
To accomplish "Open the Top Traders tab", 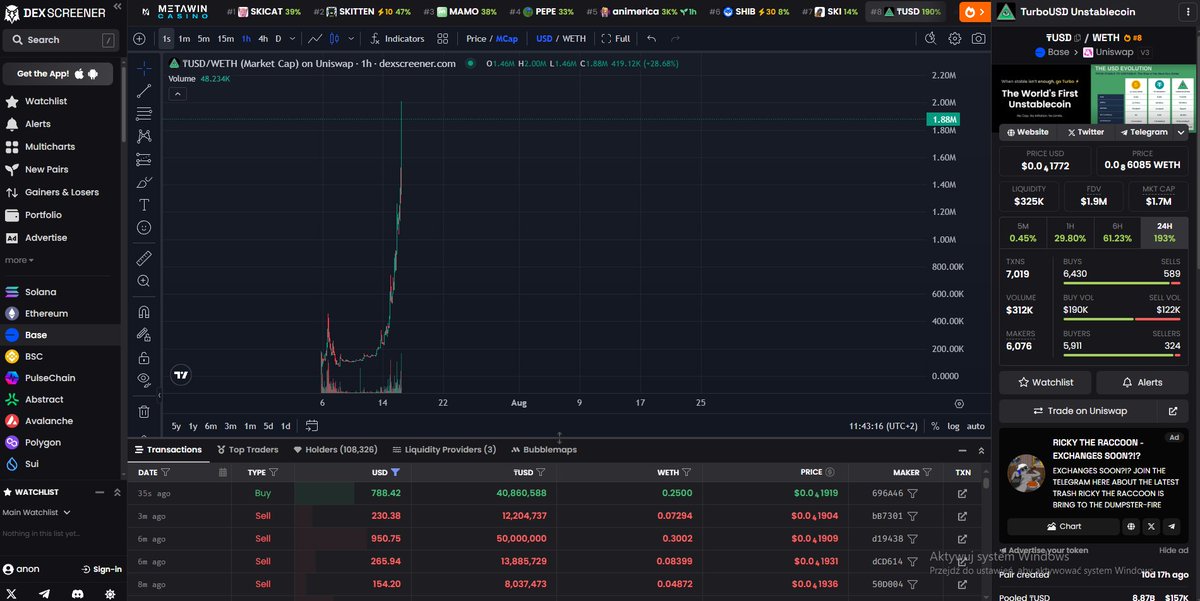I will [246, 450].
